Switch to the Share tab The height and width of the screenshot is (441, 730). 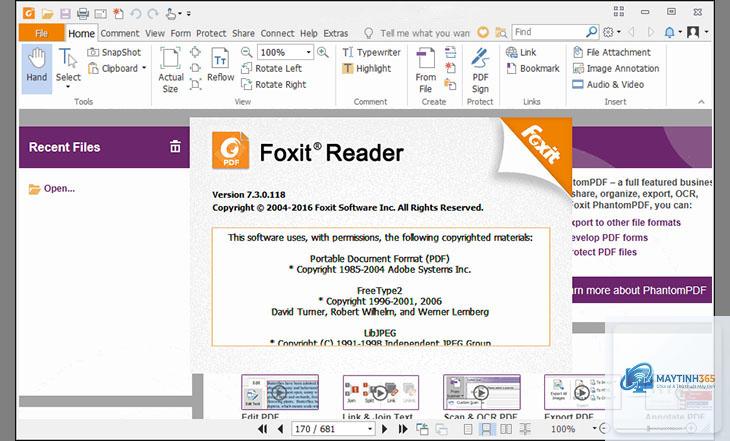[x=243, y=33]
